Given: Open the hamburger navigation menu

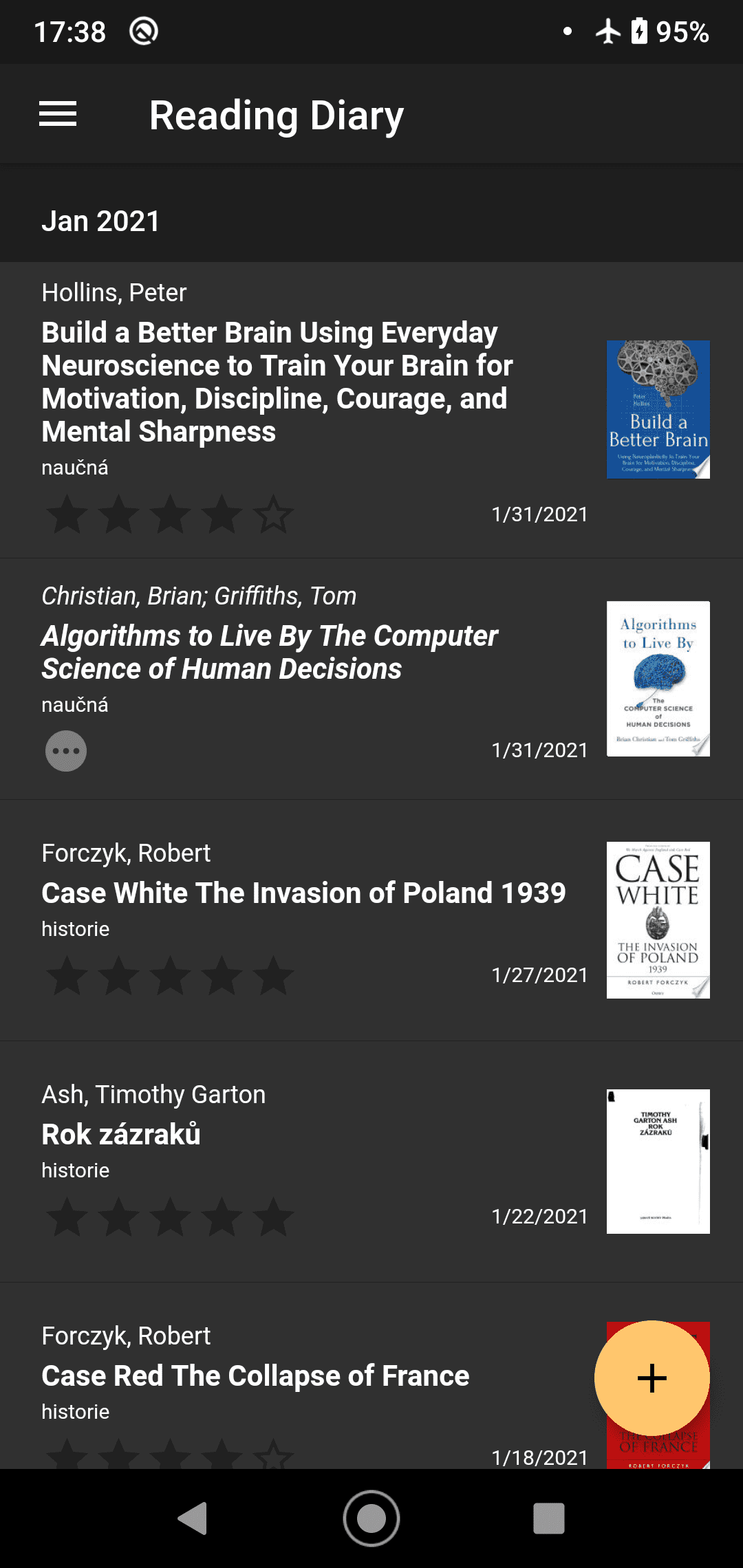Looking at the screenshot, I should [x=58, y=114].
